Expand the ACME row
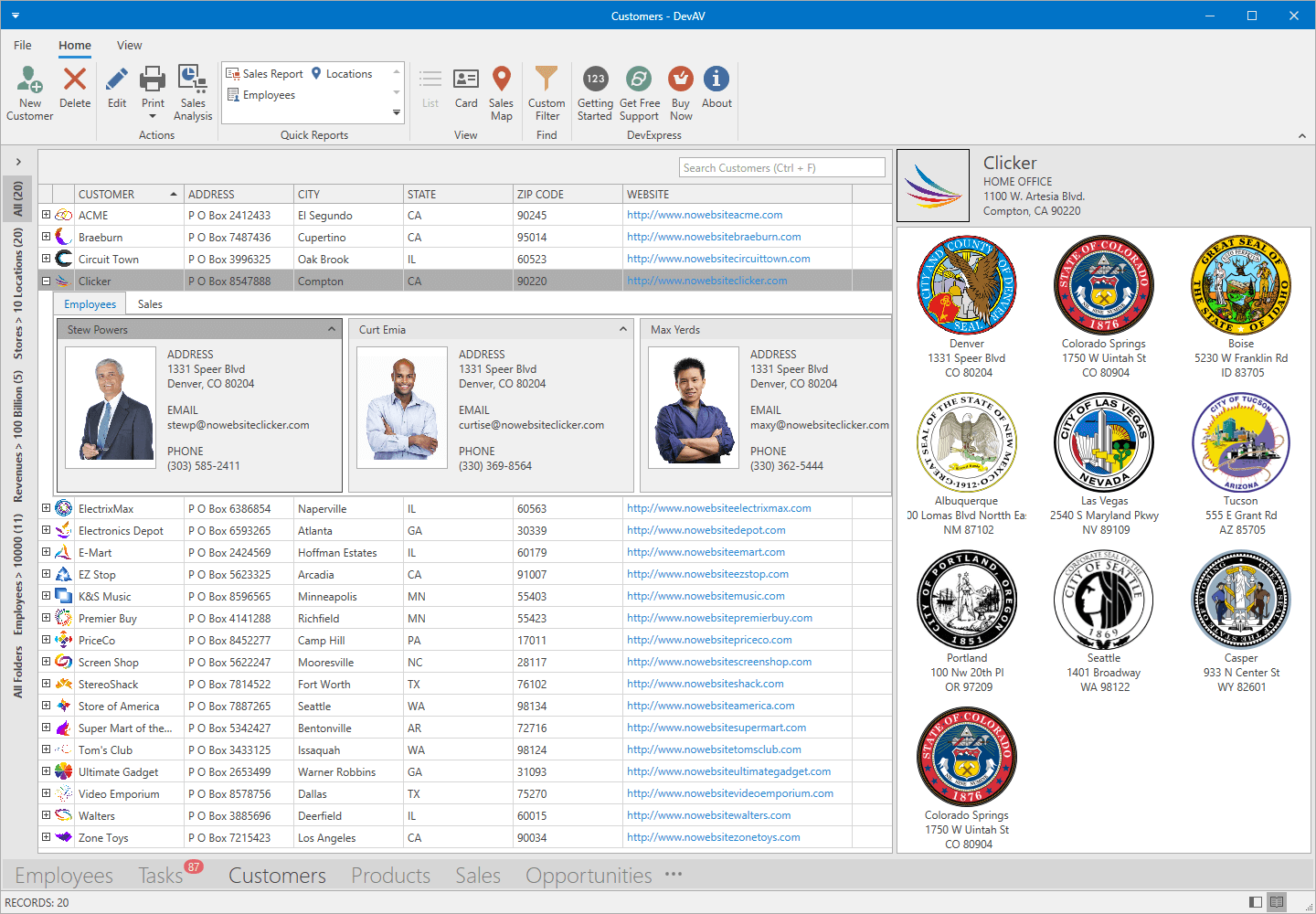This screenshot has height=914, width=1316. point(46,214)
